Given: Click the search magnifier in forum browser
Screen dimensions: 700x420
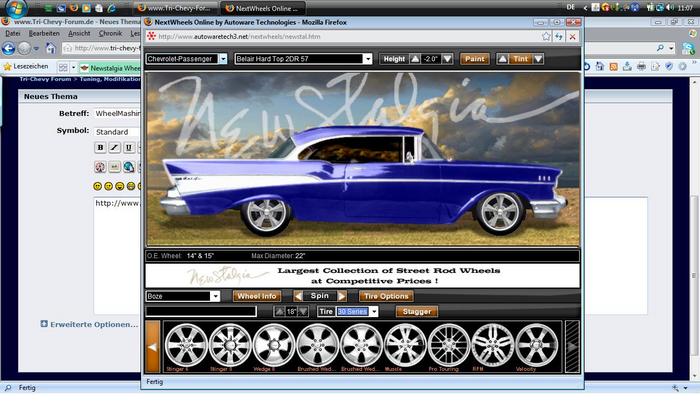Looking at the screenshot, I should point(660,48).
